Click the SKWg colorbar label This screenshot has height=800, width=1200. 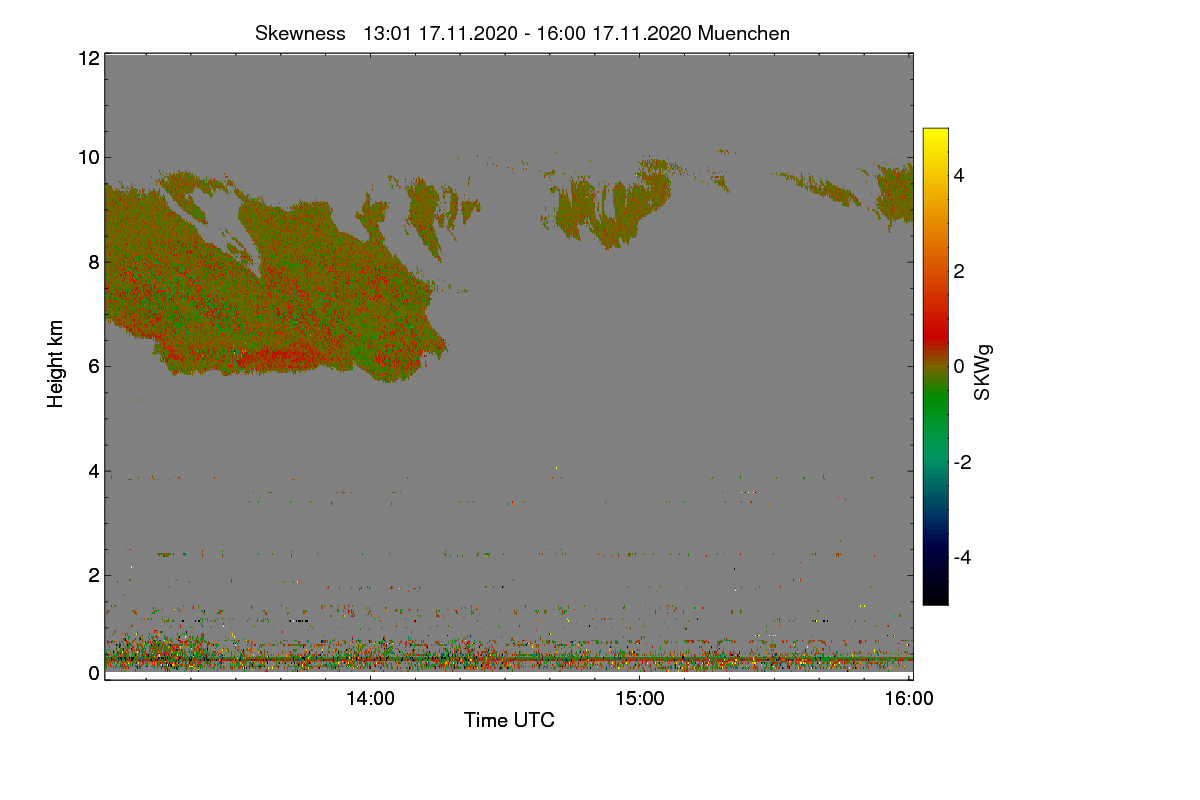[983, 373]
